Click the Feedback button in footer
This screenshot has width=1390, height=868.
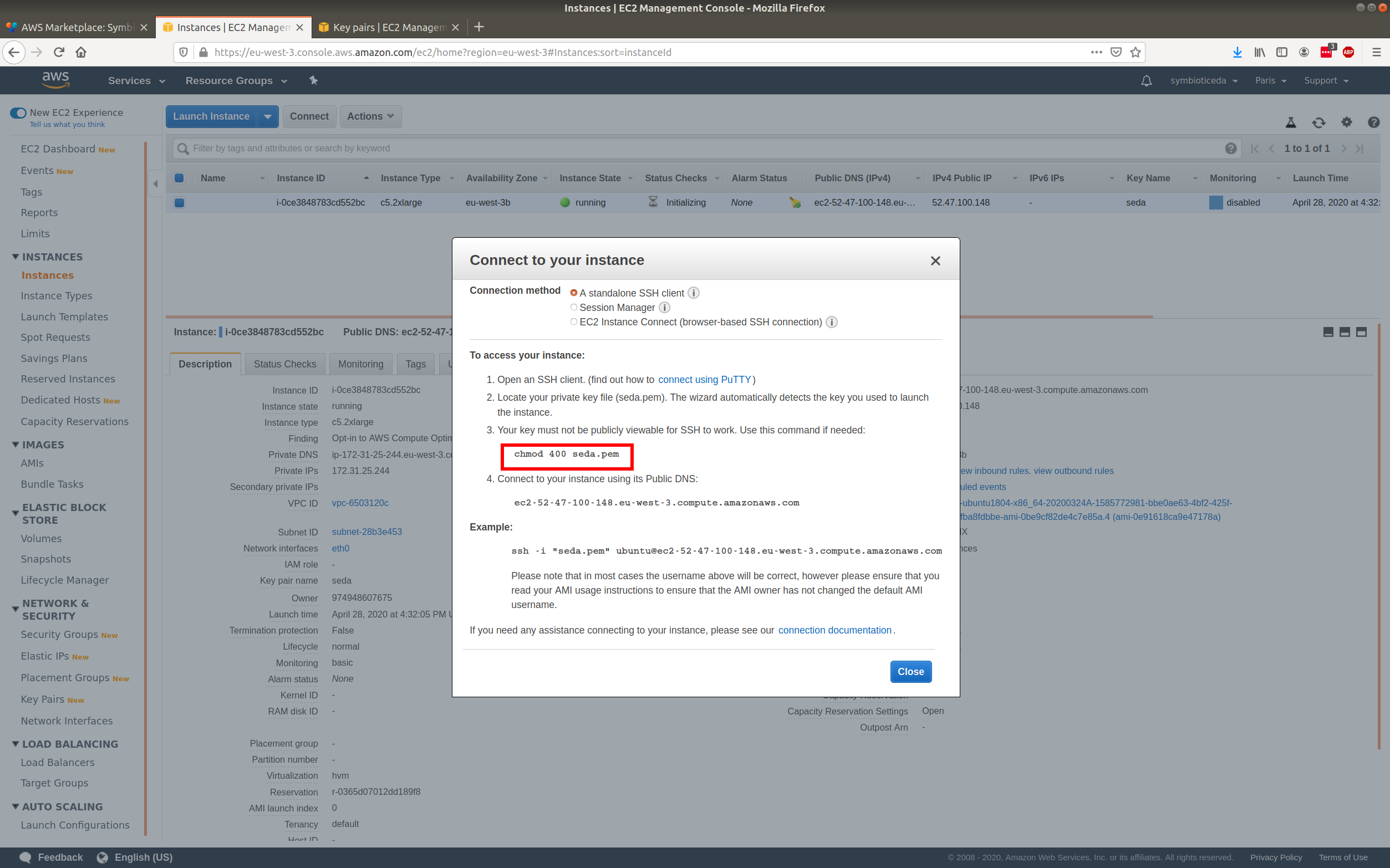point(51,857)
